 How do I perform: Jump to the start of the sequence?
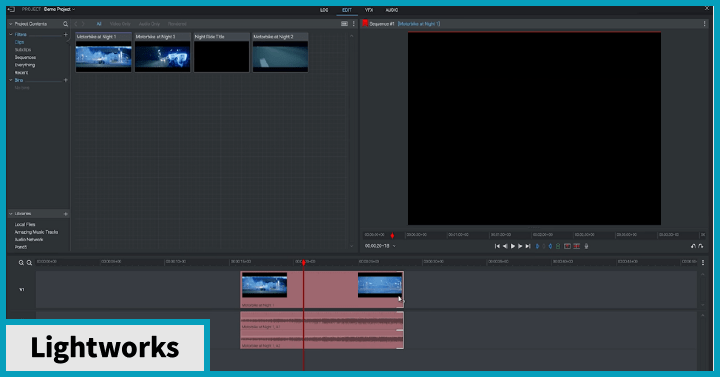(x=497, y=247)
